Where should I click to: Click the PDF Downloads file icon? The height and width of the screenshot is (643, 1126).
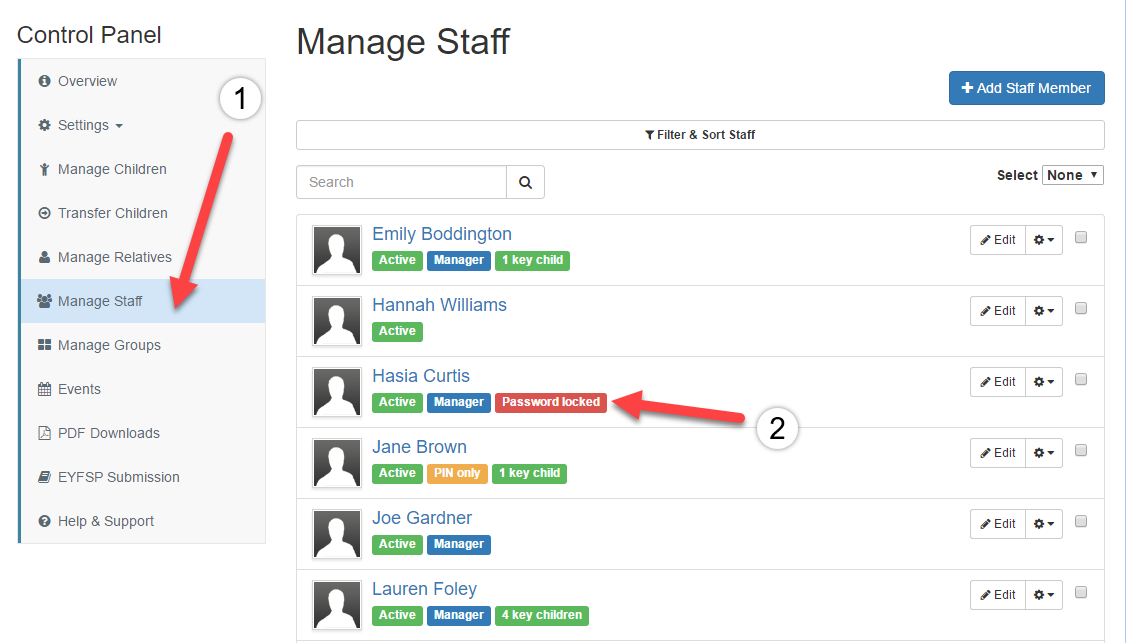[45, 433]
